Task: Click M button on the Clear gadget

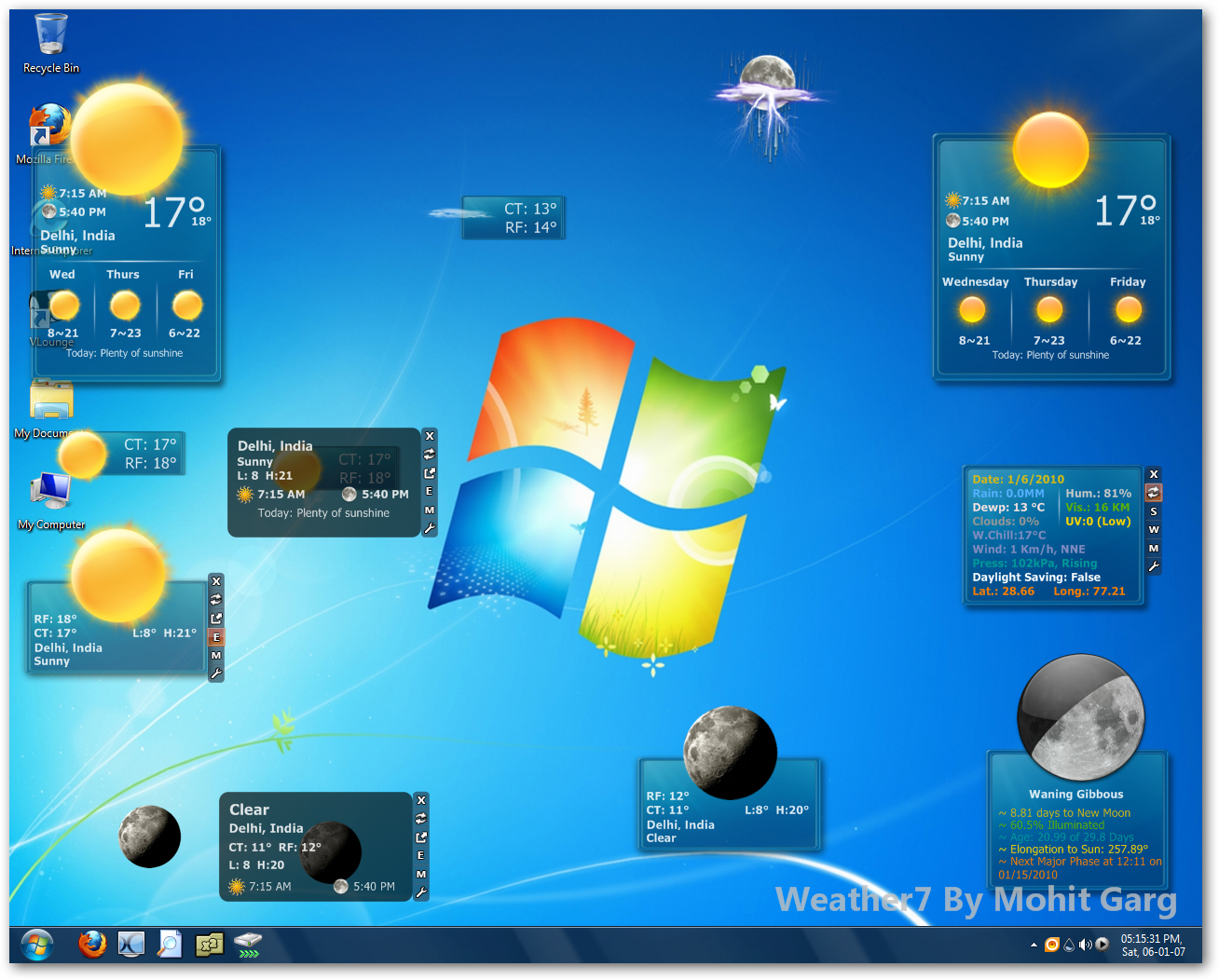Action: tap(421, 874)
